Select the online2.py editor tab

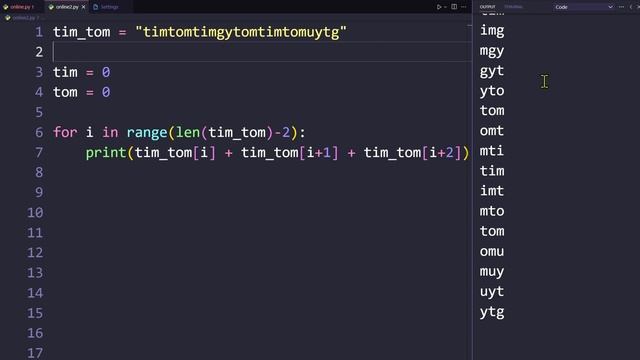coord(67,7)
